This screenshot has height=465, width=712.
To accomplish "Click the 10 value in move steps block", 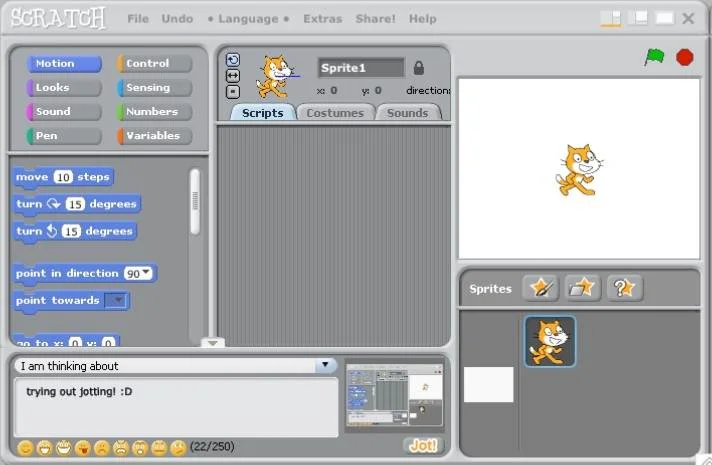I will (63, 177).
